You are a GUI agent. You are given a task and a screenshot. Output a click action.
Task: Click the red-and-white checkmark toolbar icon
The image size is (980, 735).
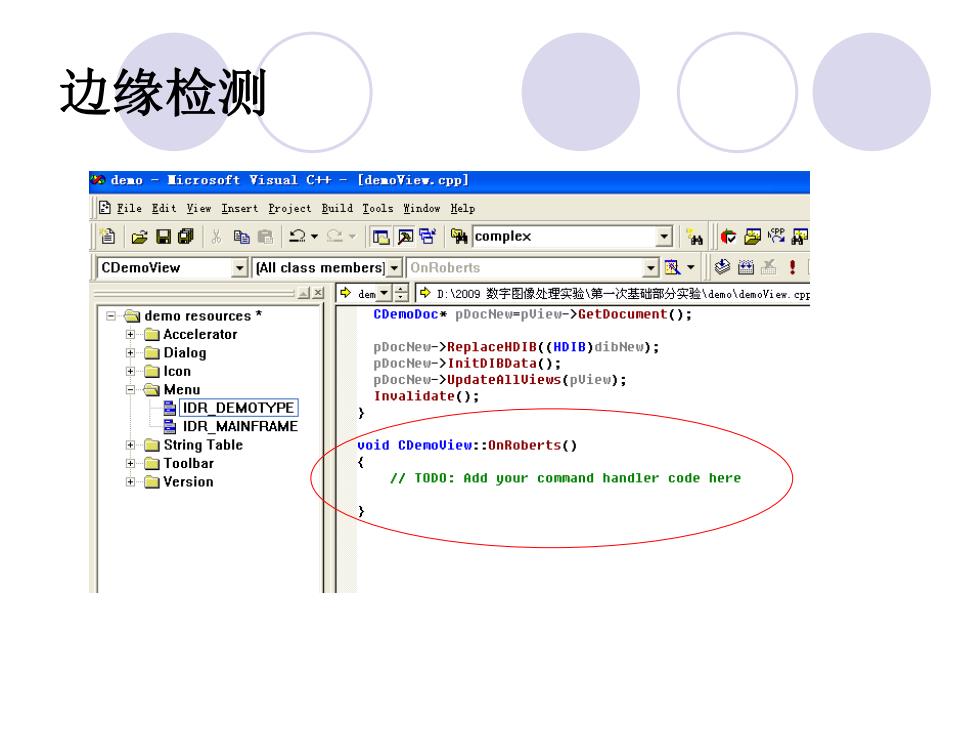(x=728, y=236)
